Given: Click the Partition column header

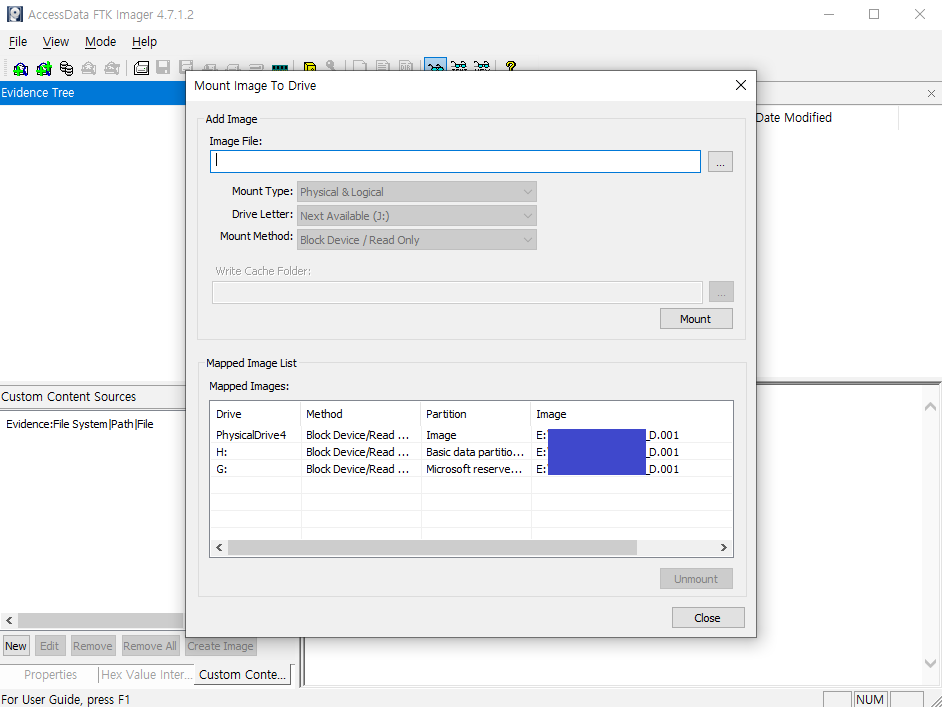Looking at the screenshot, I should tap(476, 414).
